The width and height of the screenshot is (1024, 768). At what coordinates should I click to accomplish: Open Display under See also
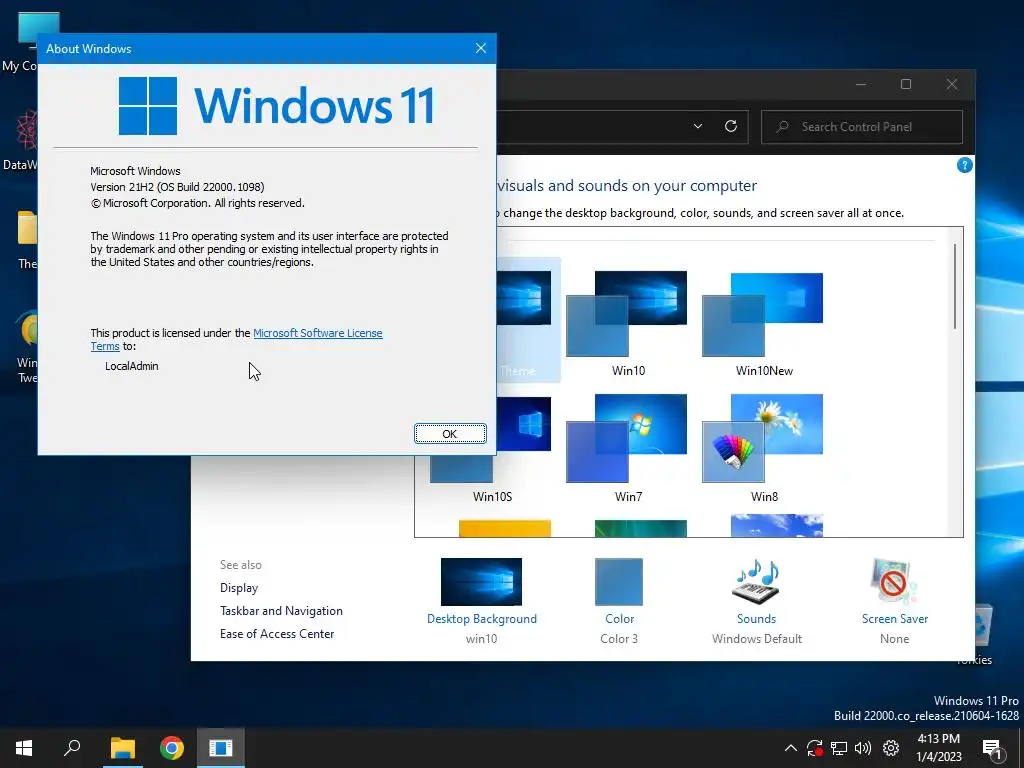pos(239,588)
